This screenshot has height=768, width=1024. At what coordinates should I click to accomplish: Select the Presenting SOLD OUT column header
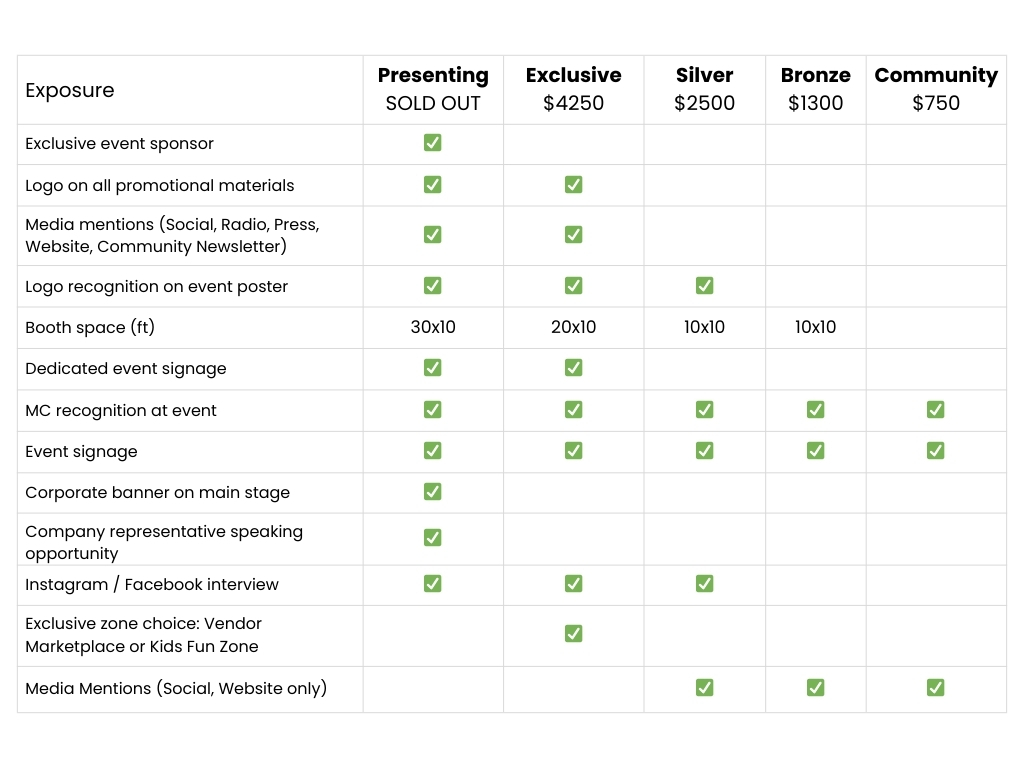coord(433,89)
